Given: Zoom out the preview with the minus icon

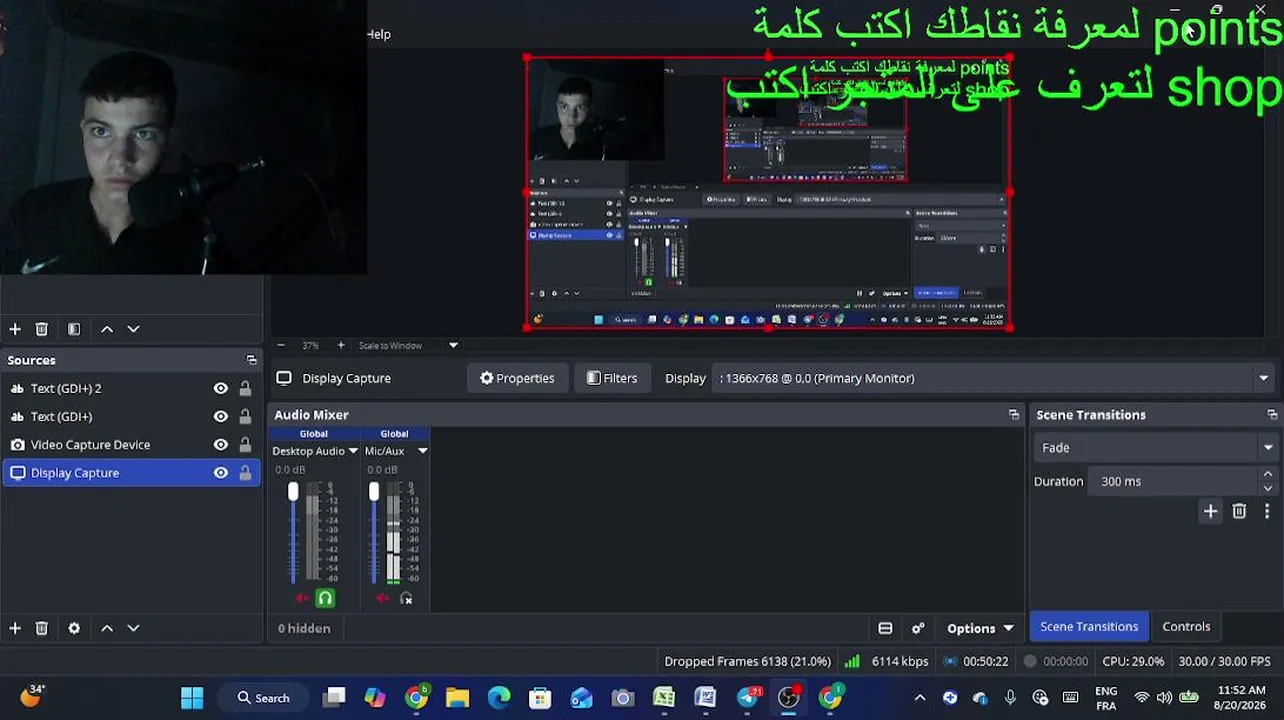Looking at the screenshot, I should (x=281, y=345).
